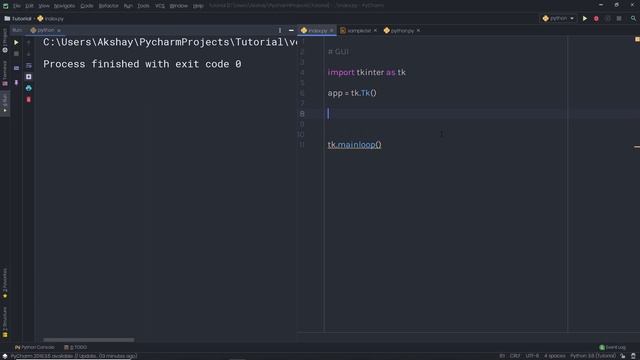Click the Python interpreter status indicator

coord(593,356)
